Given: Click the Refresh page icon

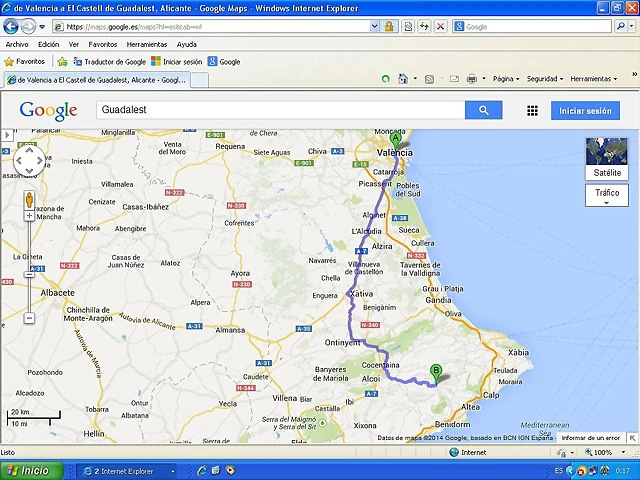Looking at the screenshot, I should 424,27.
